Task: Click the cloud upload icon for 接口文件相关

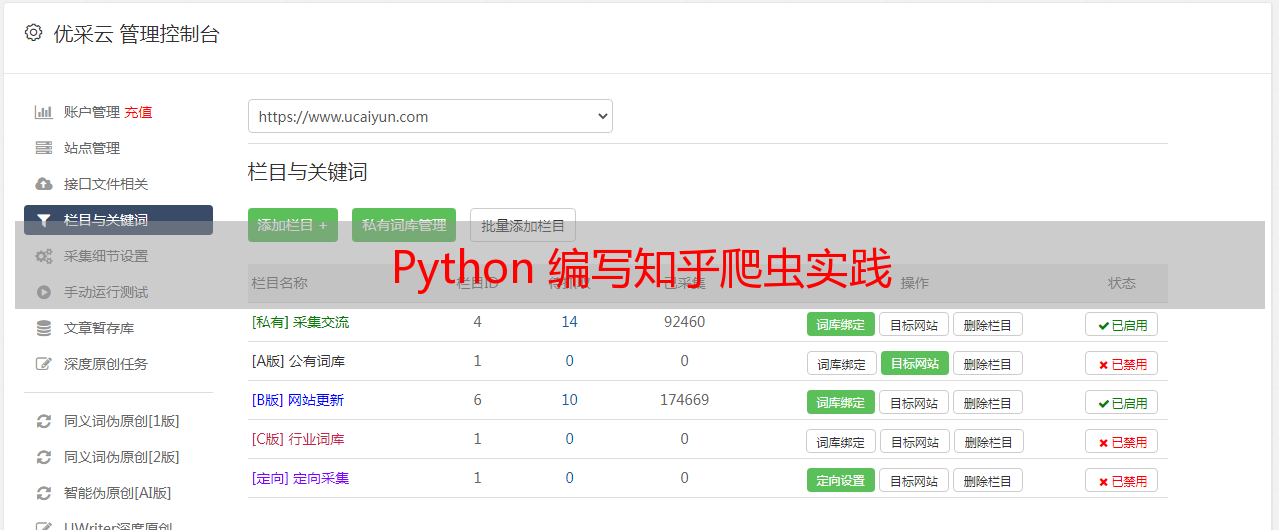Action: click(44, 184)
